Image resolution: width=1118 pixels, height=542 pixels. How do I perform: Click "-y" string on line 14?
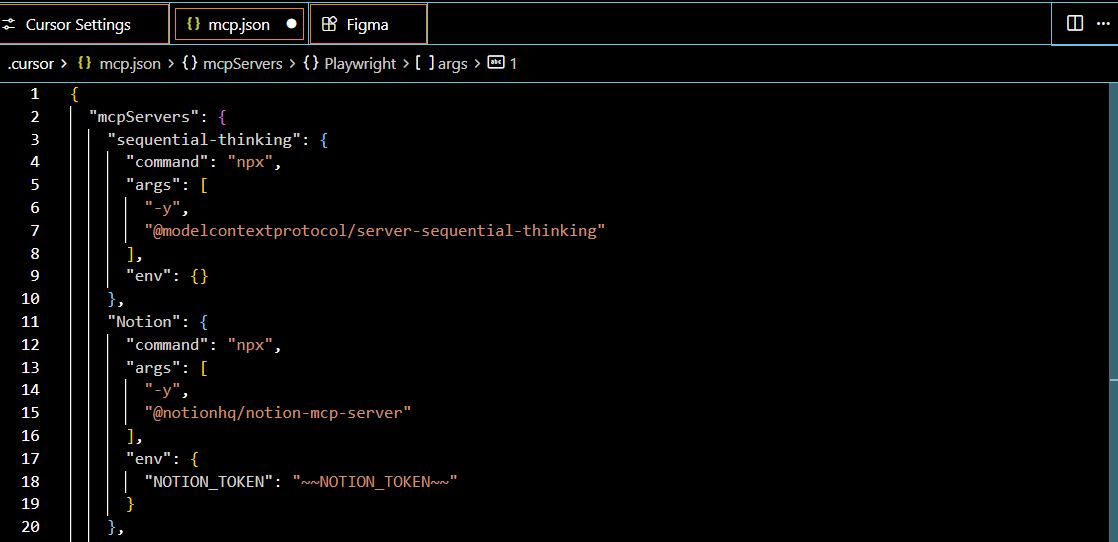163,390
